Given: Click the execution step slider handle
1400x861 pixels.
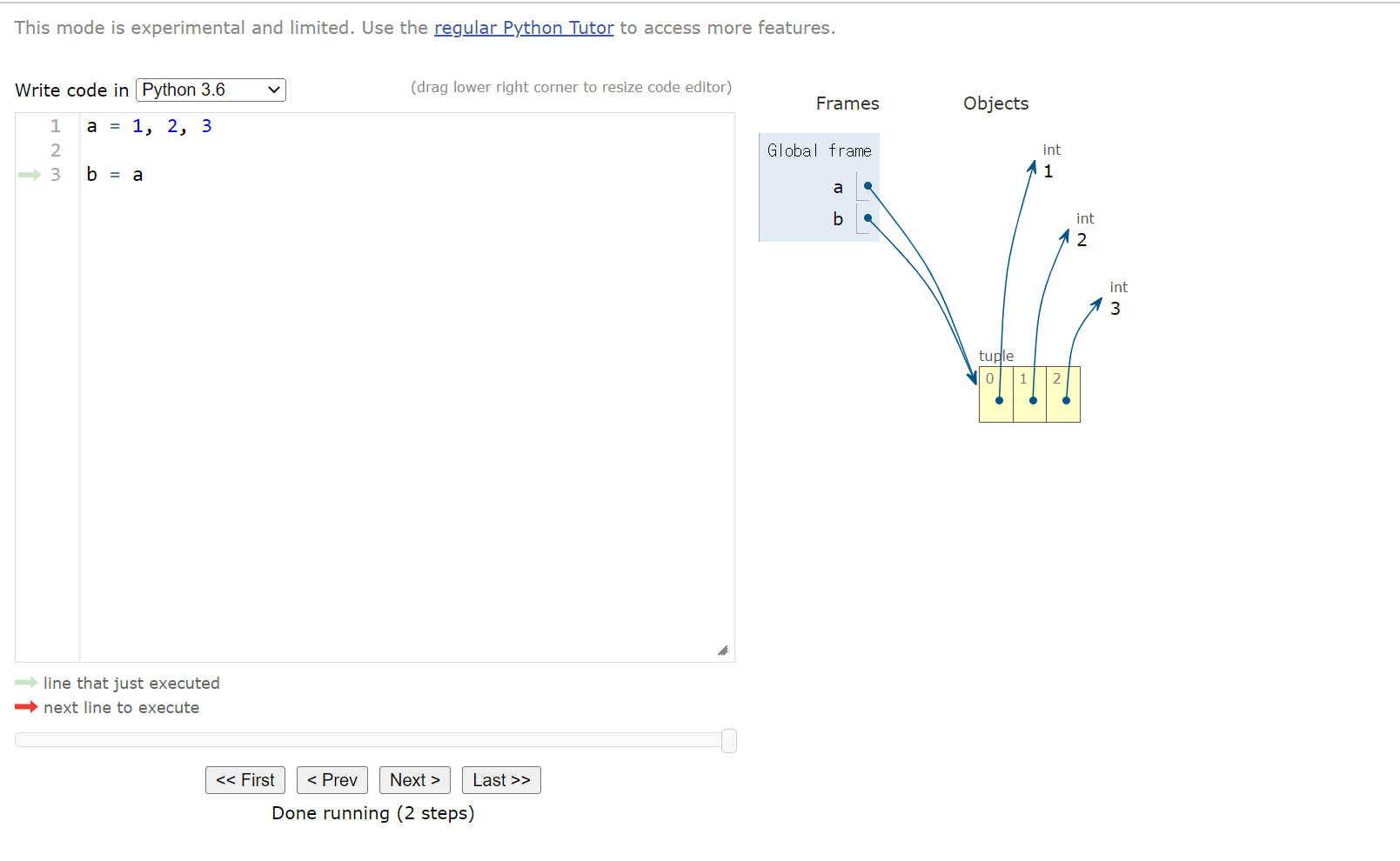Looking at the screenshot, I should point(729,740).
